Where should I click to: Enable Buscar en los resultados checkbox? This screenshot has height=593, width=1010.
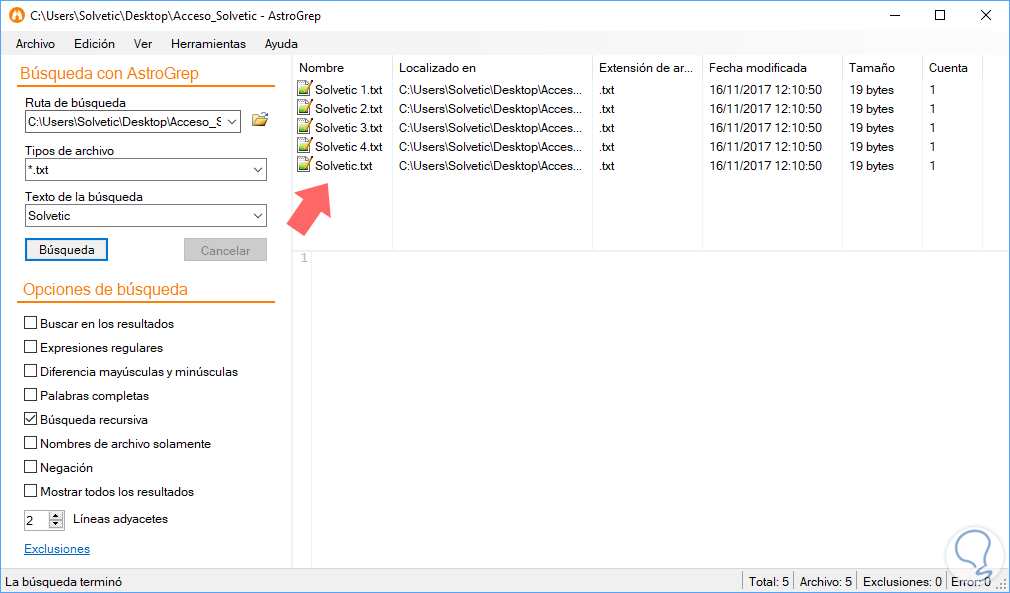30,323
